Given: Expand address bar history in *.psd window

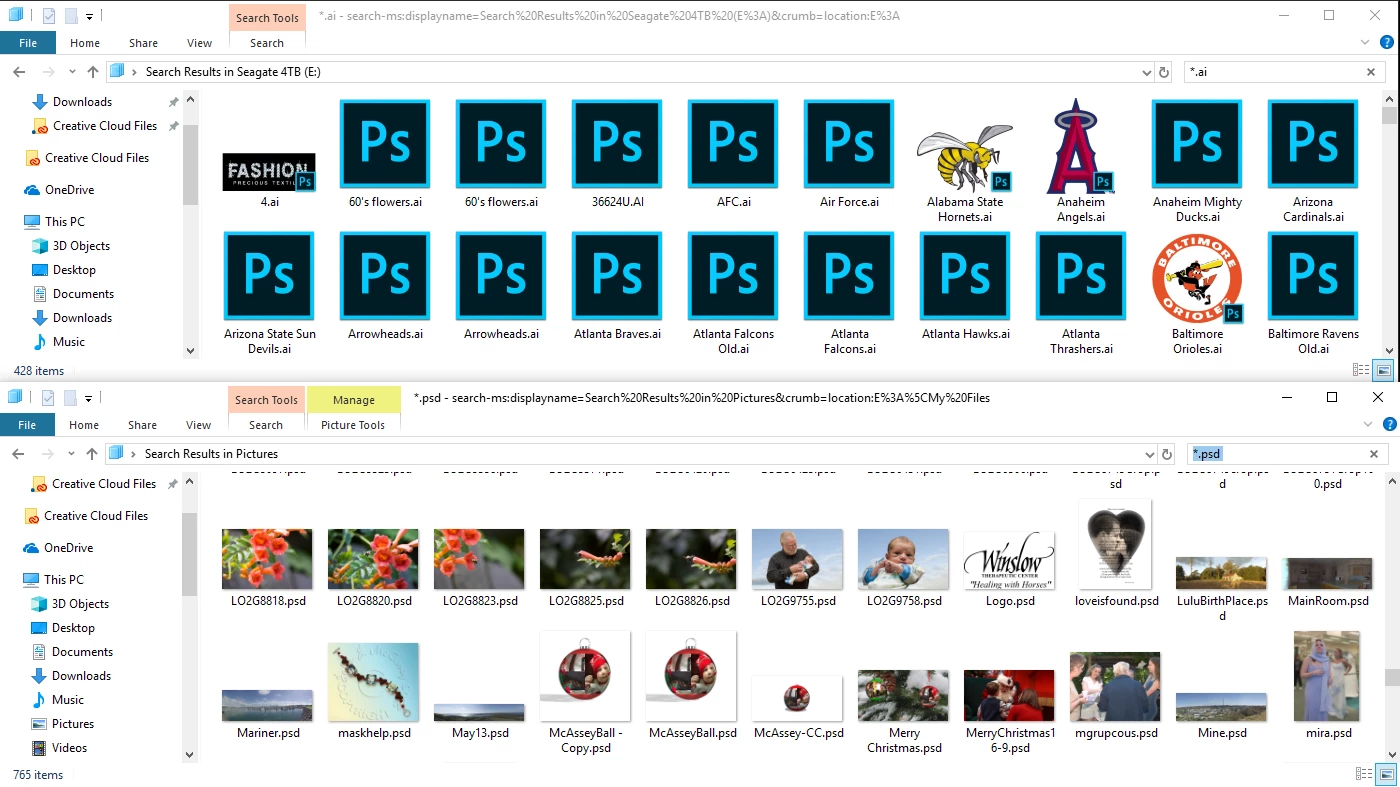Looking at the screenshot, I should click(1148, 454).
